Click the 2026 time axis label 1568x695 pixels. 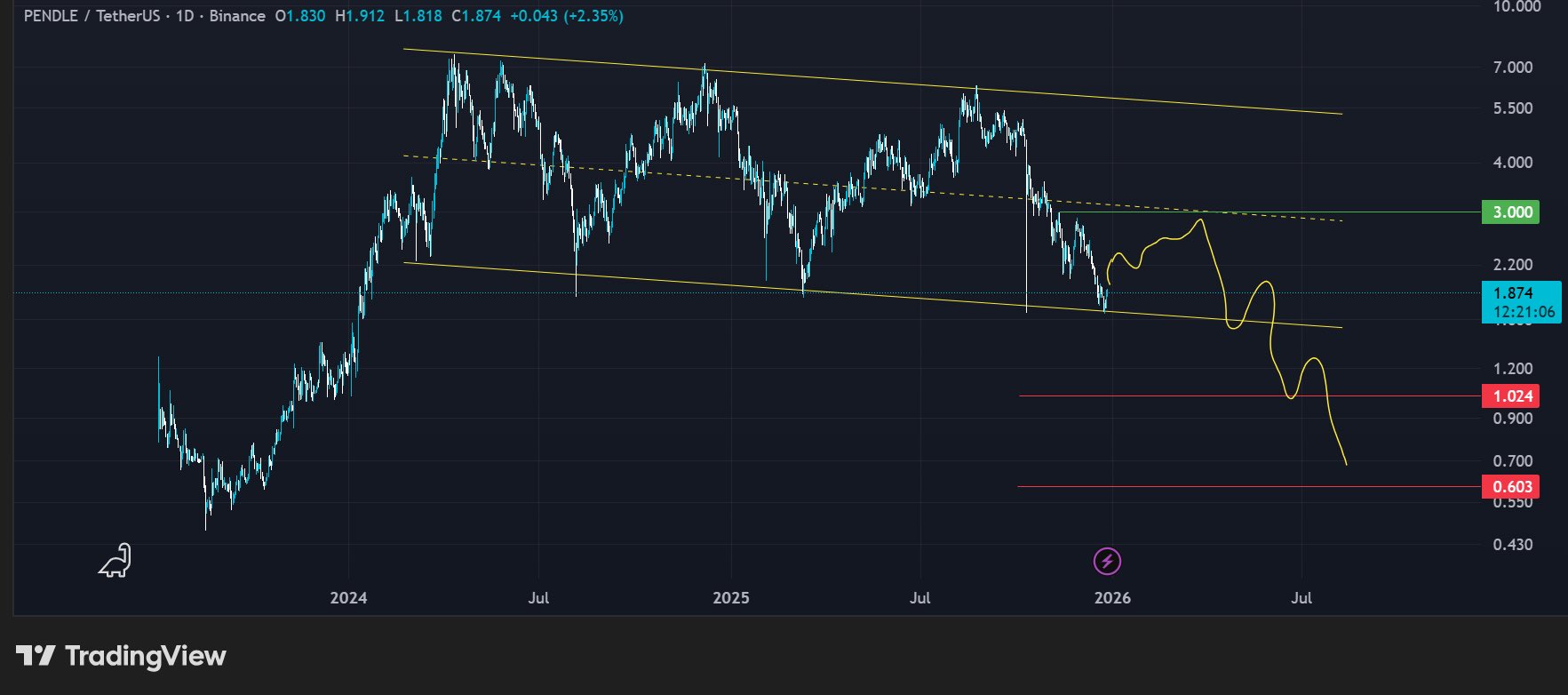click(x=1112, y=598)
